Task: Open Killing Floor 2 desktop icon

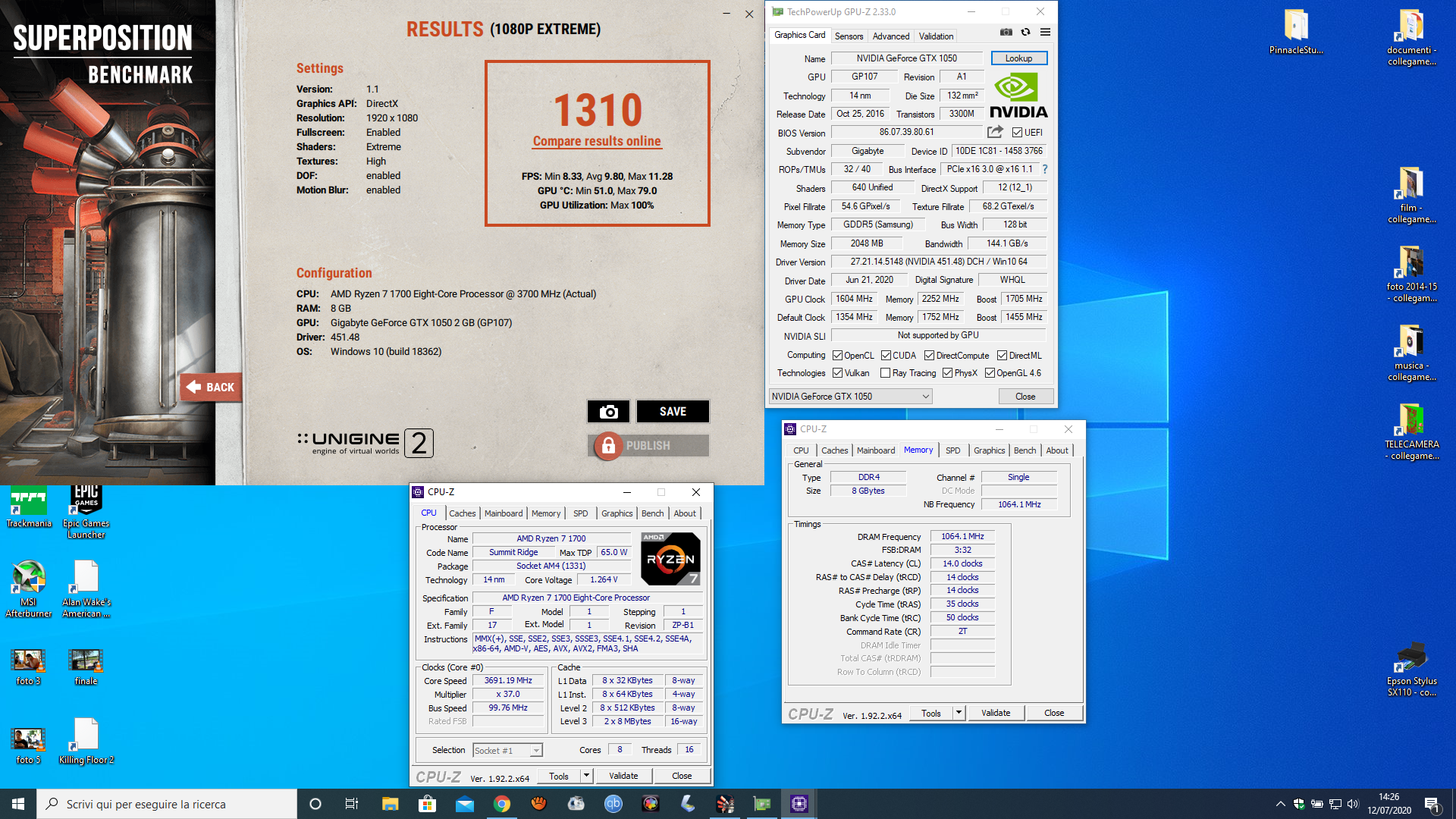Action: pos(86,741)
